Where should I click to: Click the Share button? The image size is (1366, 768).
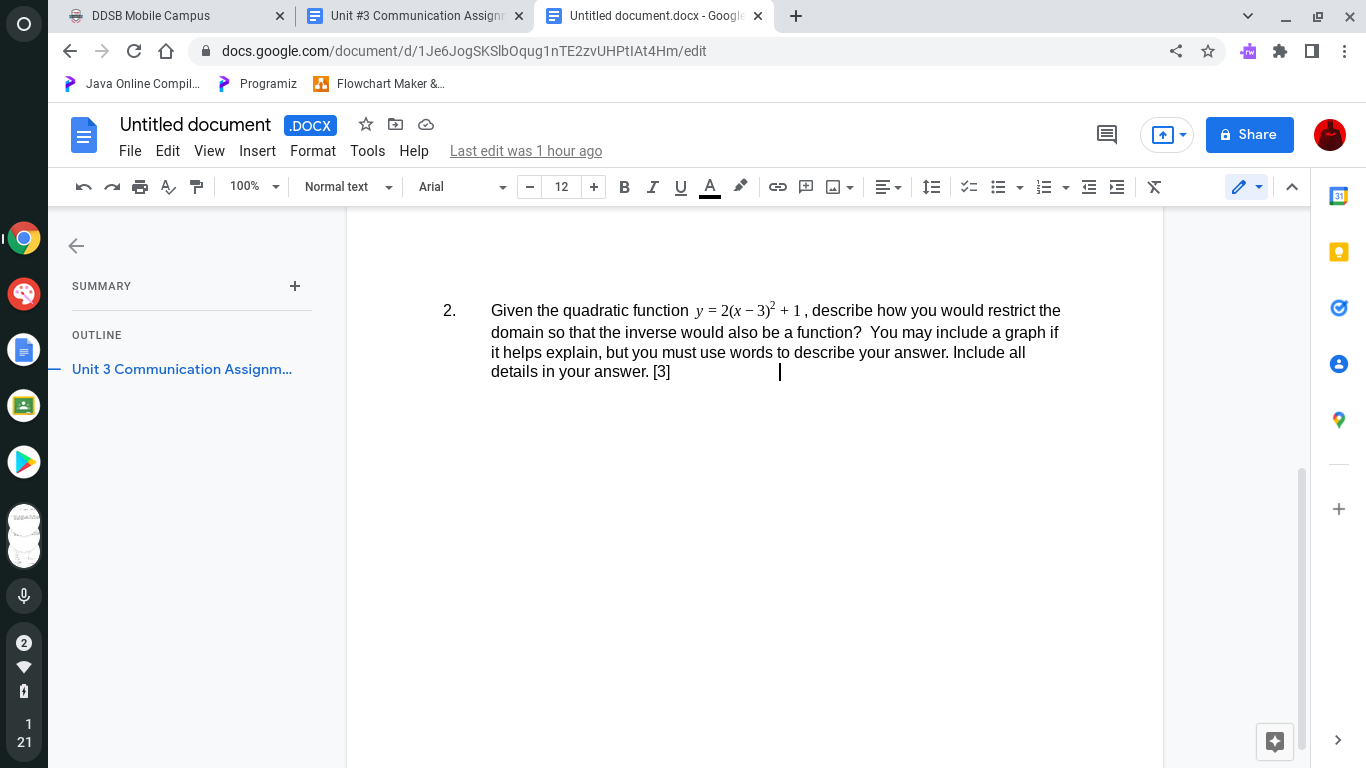coord(1249,134)
